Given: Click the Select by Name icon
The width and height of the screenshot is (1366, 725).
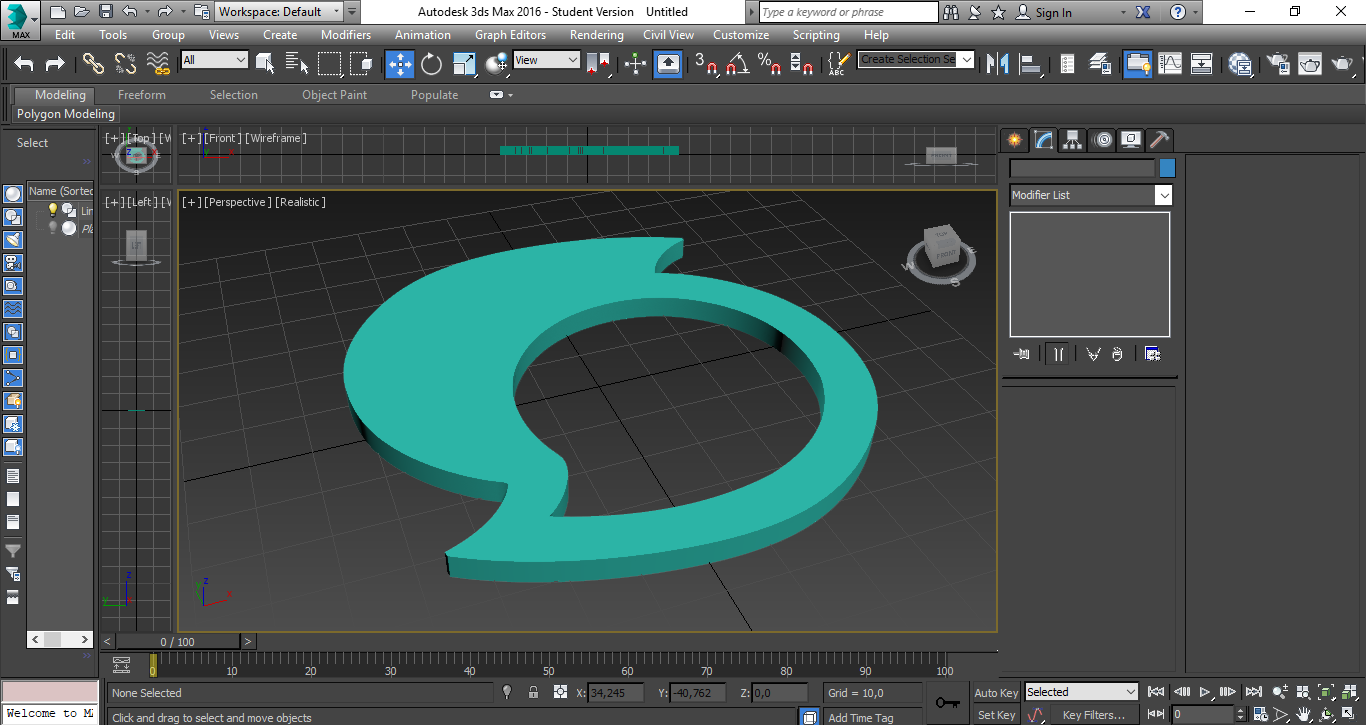Looking at the screenshot, I should point(297,64).
